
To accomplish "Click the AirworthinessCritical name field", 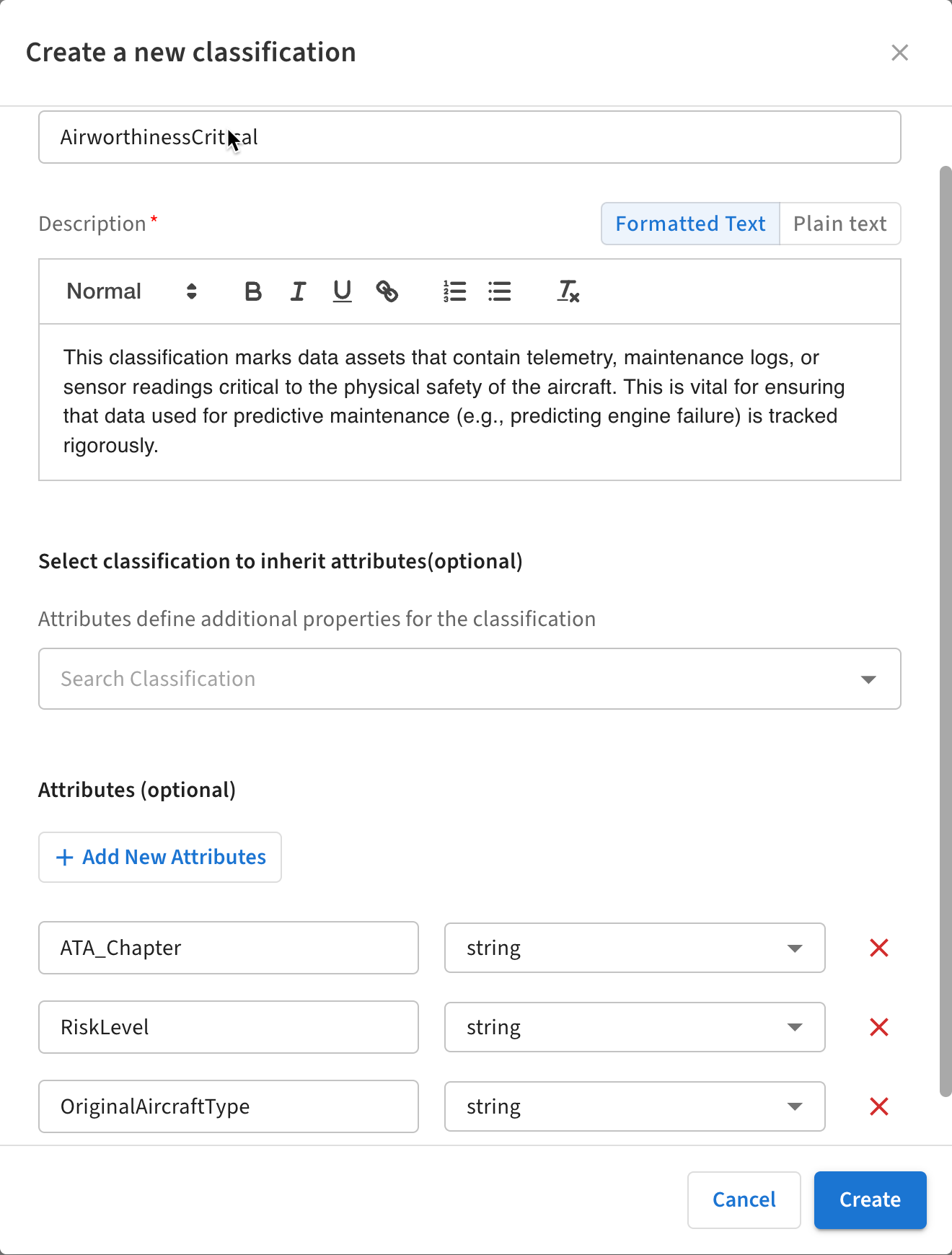I will [x=469, y=137].
